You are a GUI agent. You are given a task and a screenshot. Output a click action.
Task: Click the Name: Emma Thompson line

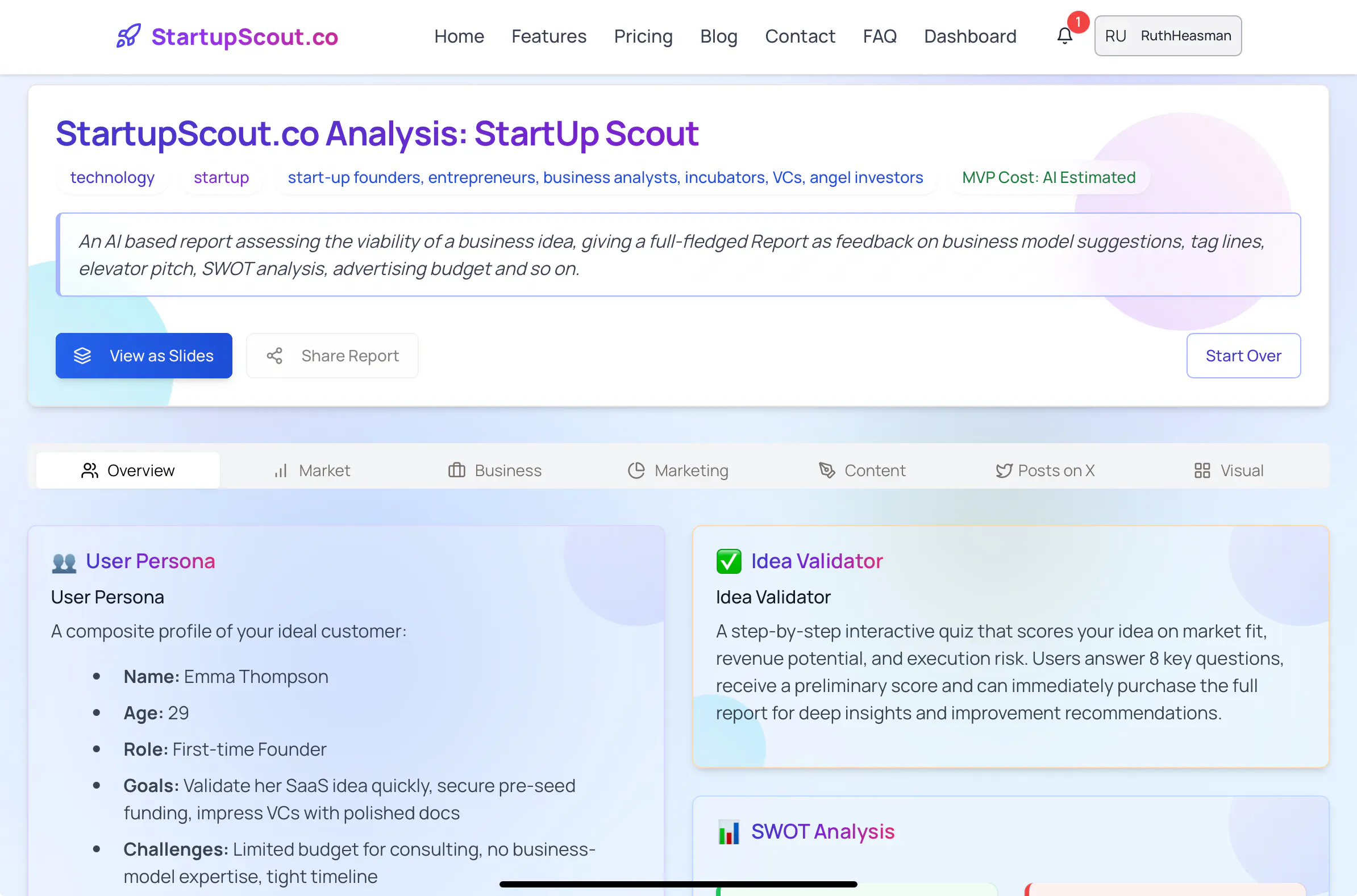226,677
